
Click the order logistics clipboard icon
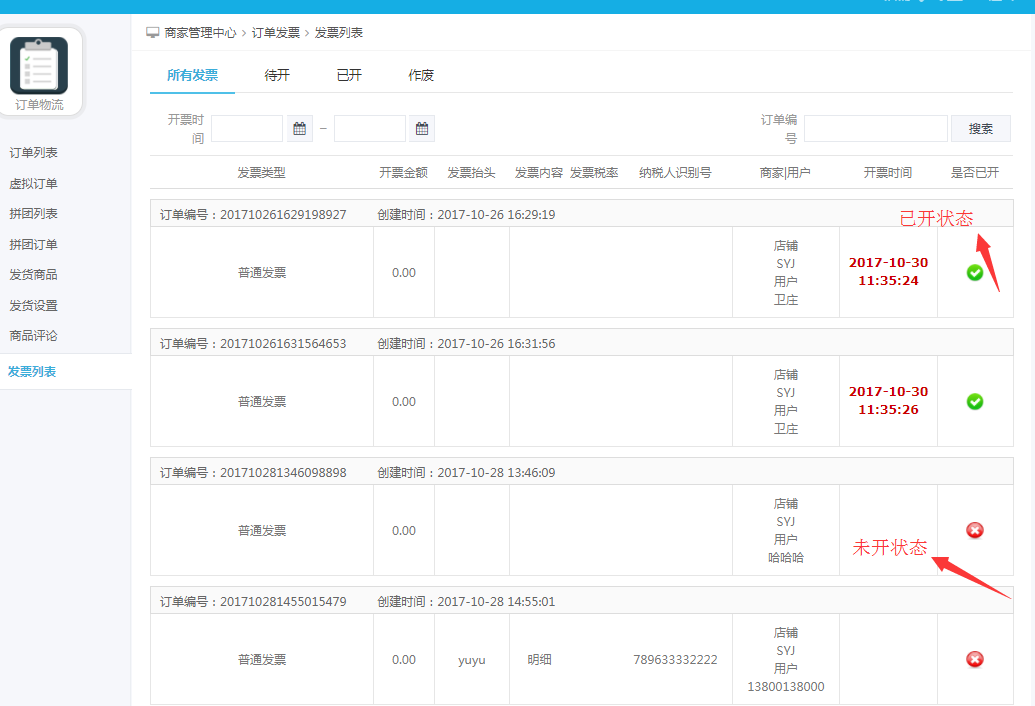tap(39, 65)
